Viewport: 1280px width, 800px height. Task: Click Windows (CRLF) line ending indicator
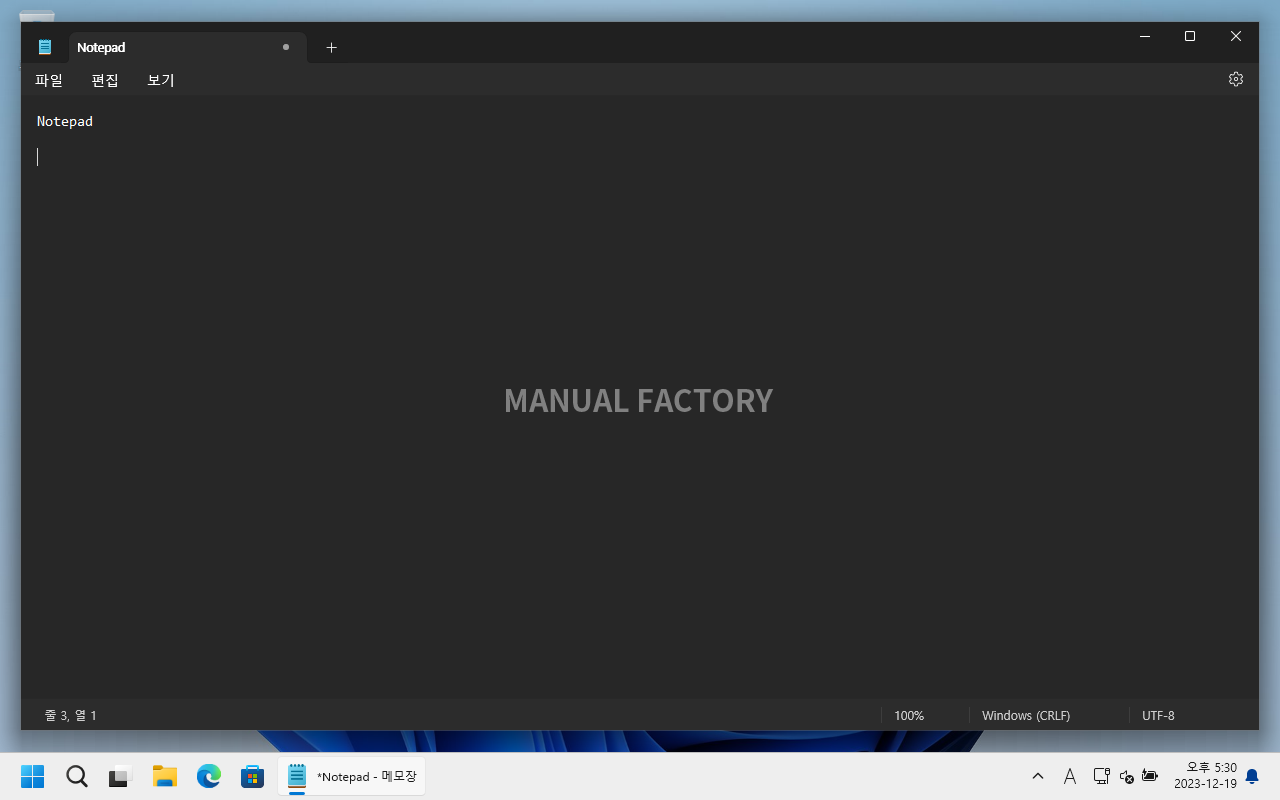click(1026, 715)
